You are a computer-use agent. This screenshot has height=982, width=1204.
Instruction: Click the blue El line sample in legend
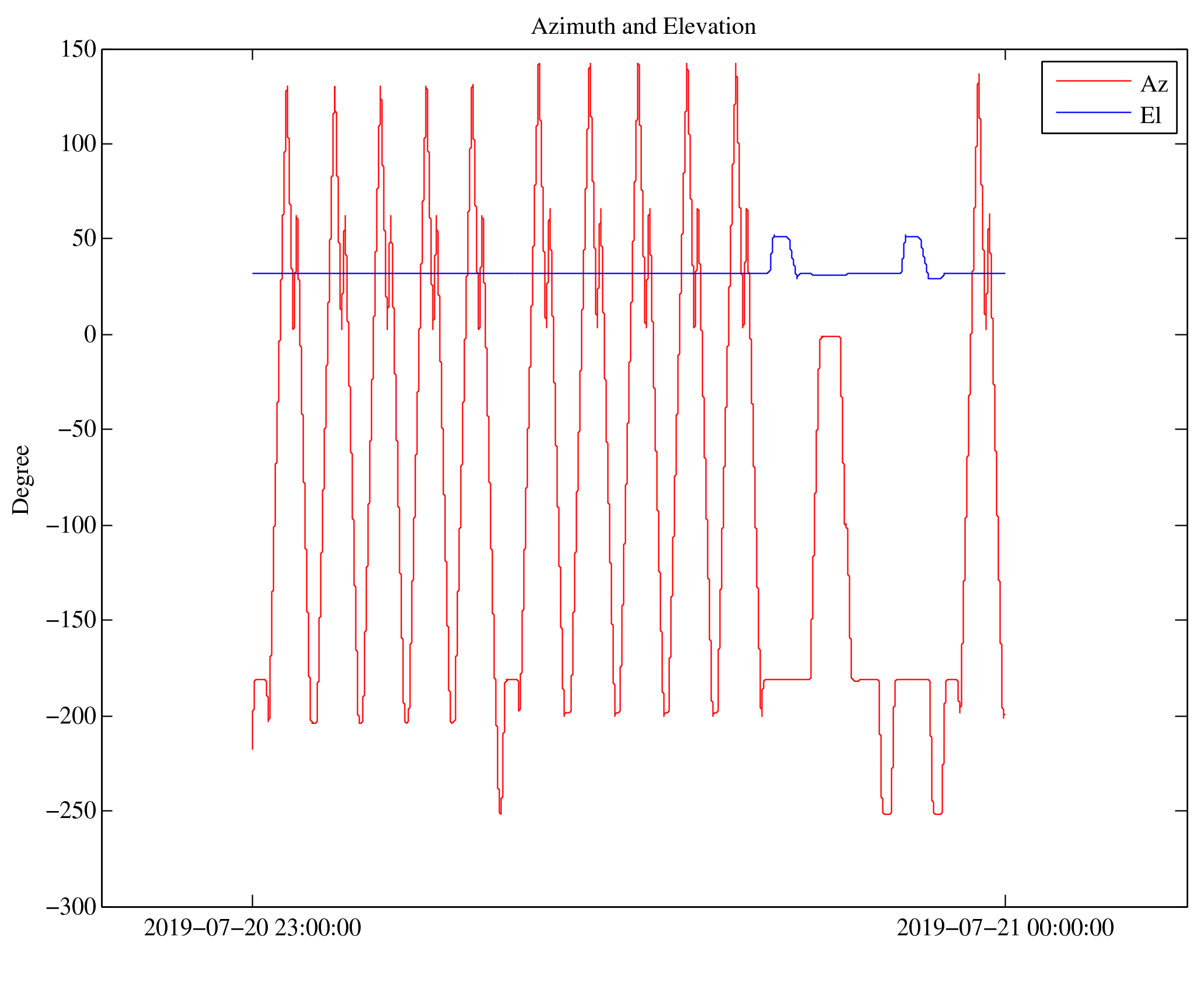(x=1093, y=112)
